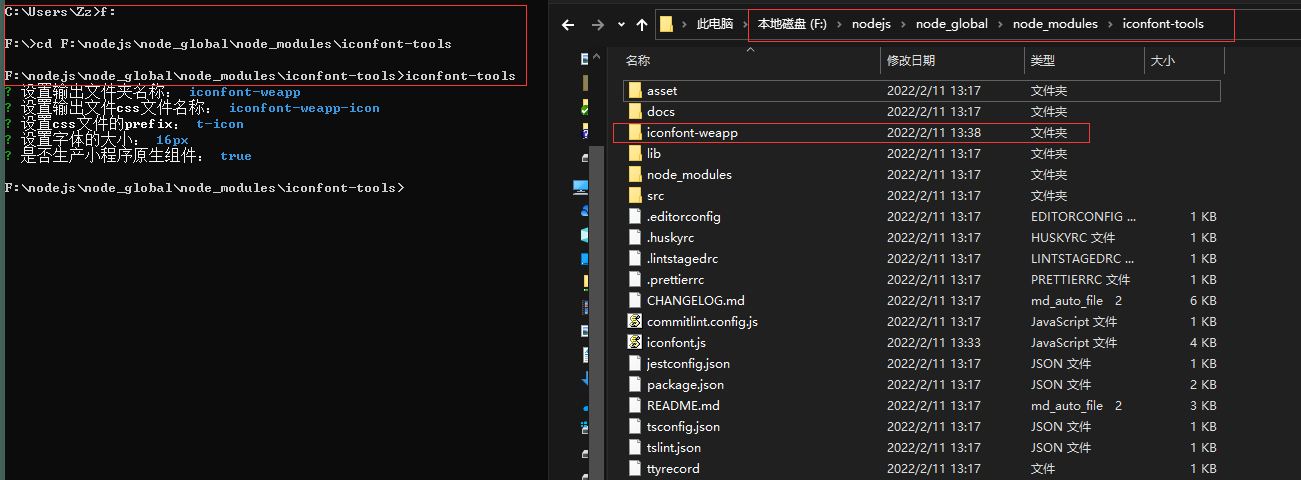Navigate to node_modules in breadcrumb
Image resolution: width=1301 pixels, height=480 pixels.
(1055, 24)
